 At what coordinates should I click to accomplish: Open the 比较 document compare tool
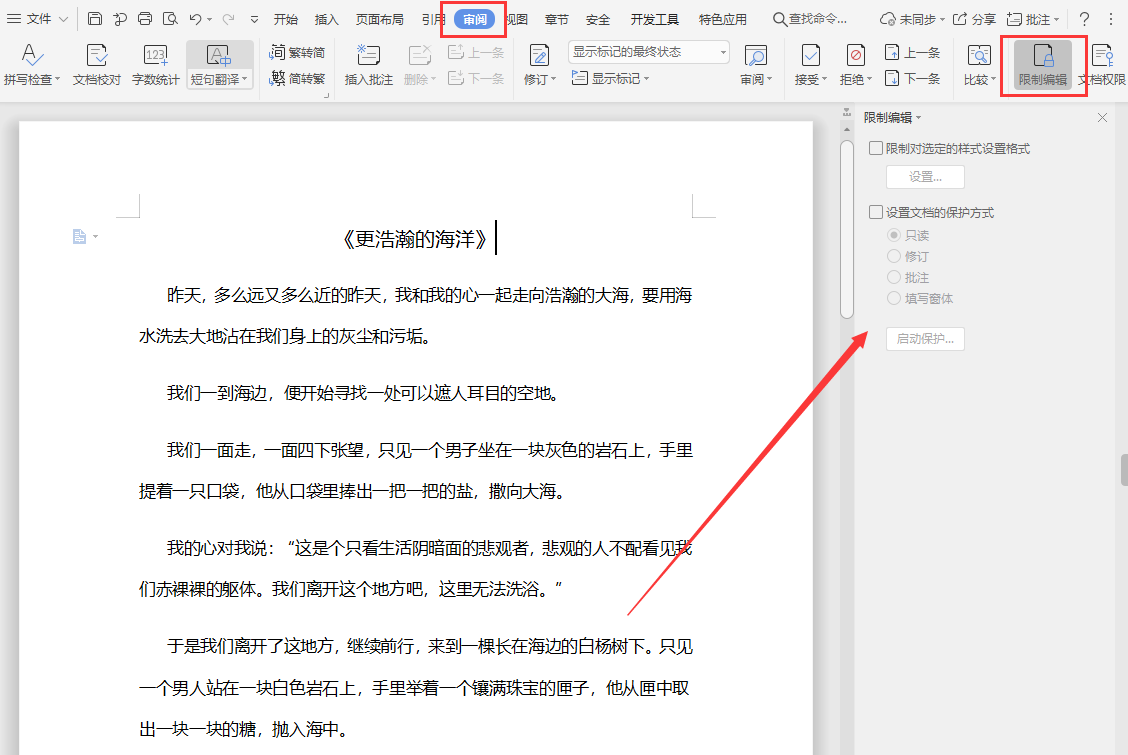point(978,63)
